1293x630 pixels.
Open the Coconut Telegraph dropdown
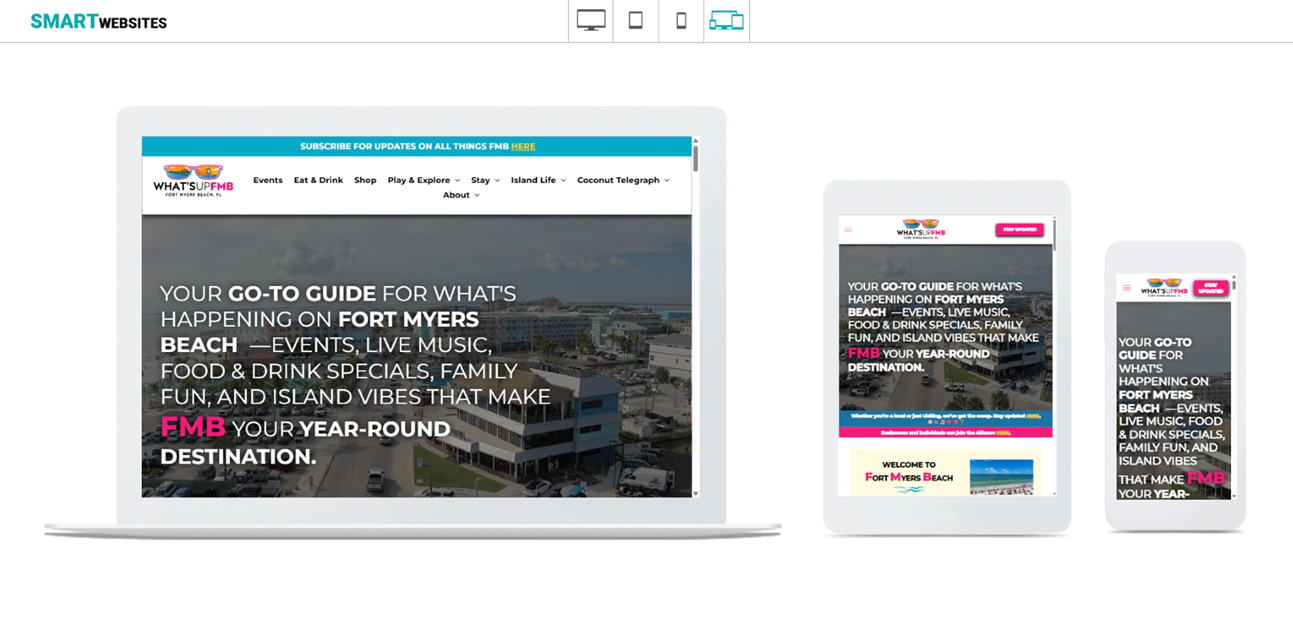click(x=618, y=180)
